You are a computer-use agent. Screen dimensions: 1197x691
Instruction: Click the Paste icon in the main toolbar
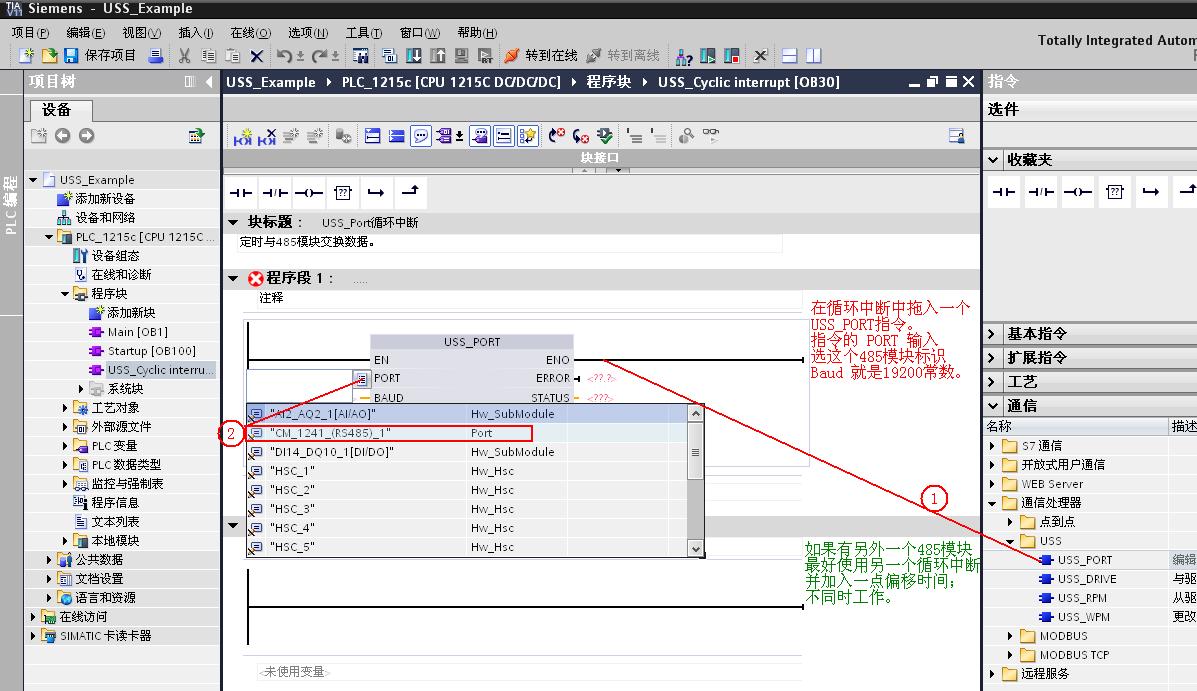point(233,56)
